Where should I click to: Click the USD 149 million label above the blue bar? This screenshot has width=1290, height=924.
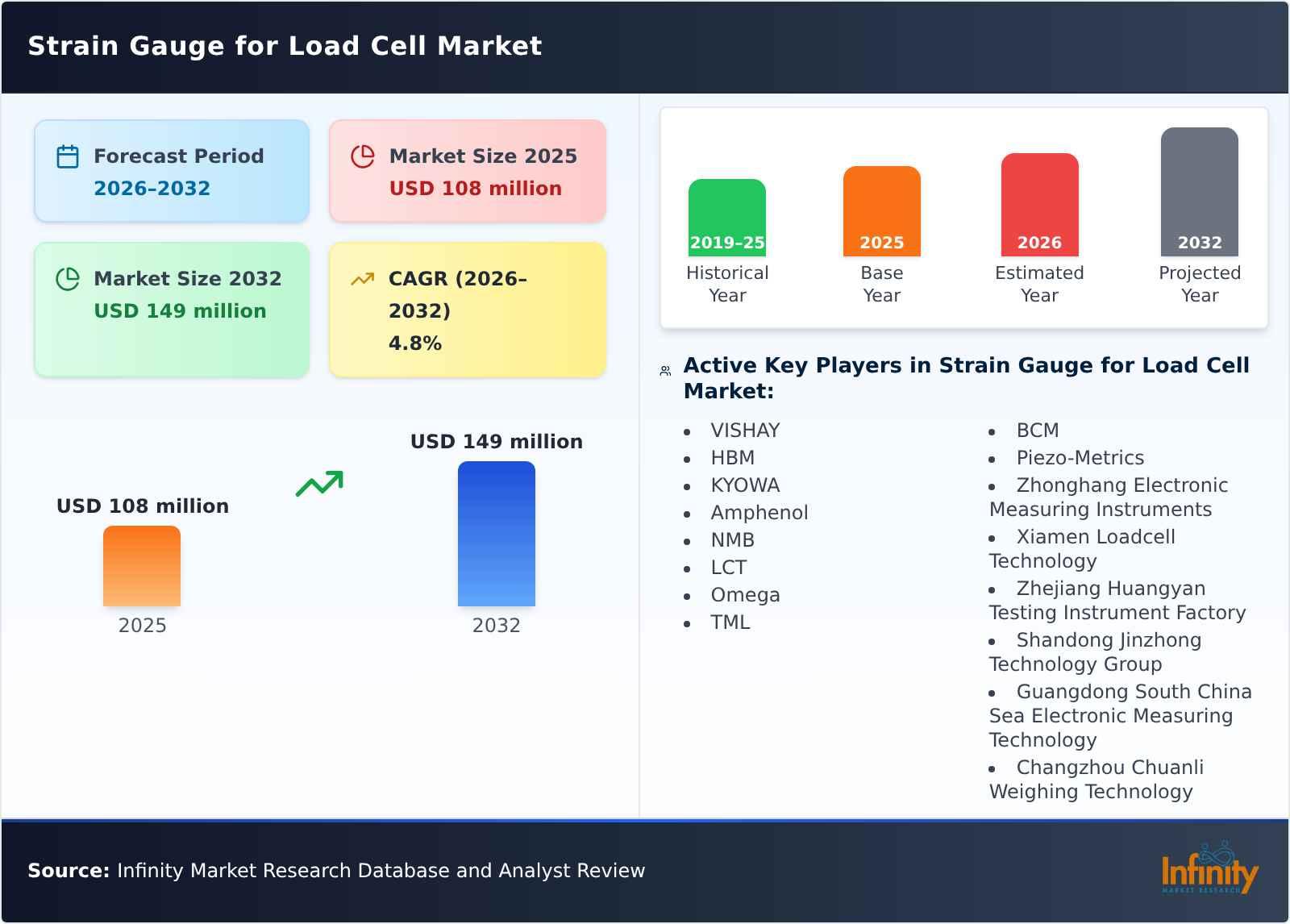point(497,441)
